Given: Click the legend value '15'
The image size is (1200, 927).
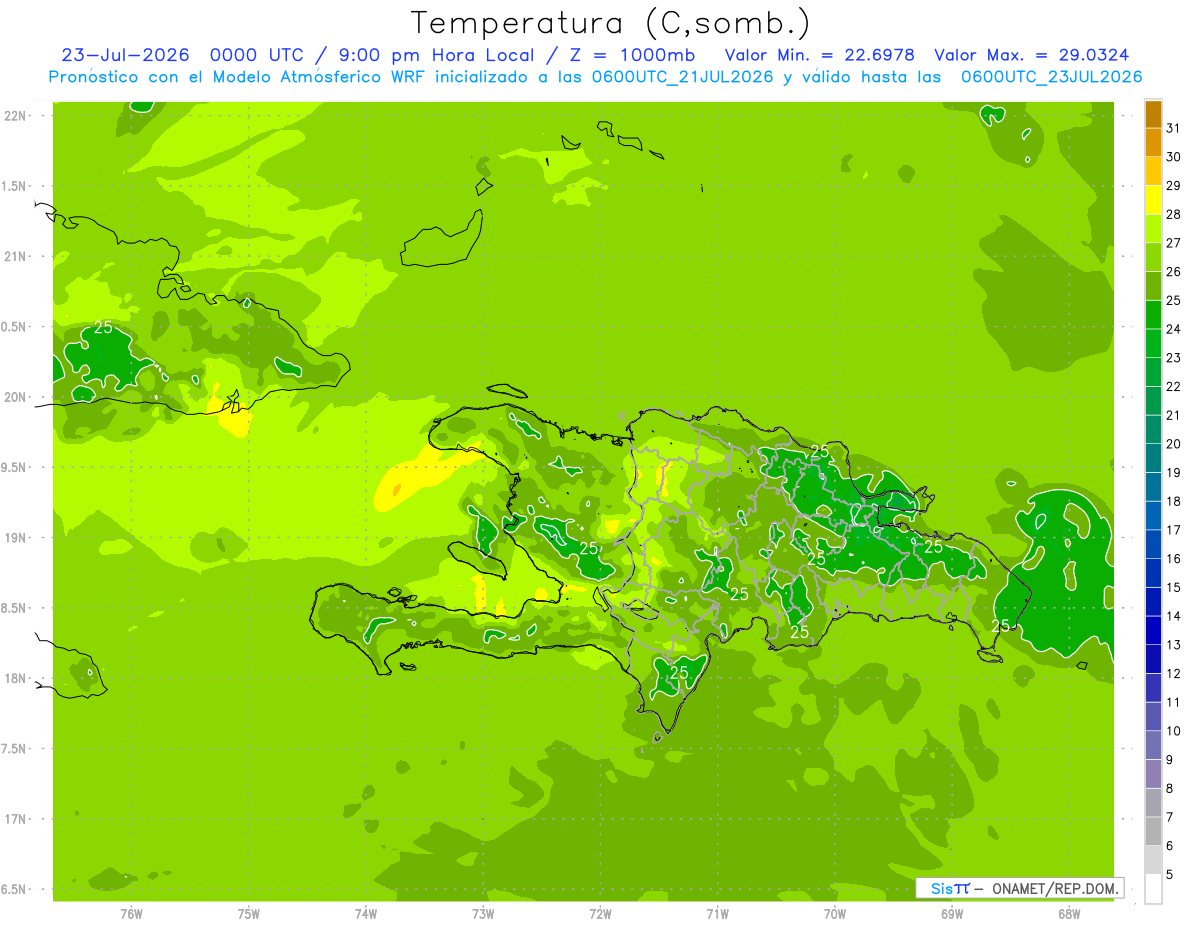Looking at the screenshot, I should pyautogui.click(x=1173, y=587).
